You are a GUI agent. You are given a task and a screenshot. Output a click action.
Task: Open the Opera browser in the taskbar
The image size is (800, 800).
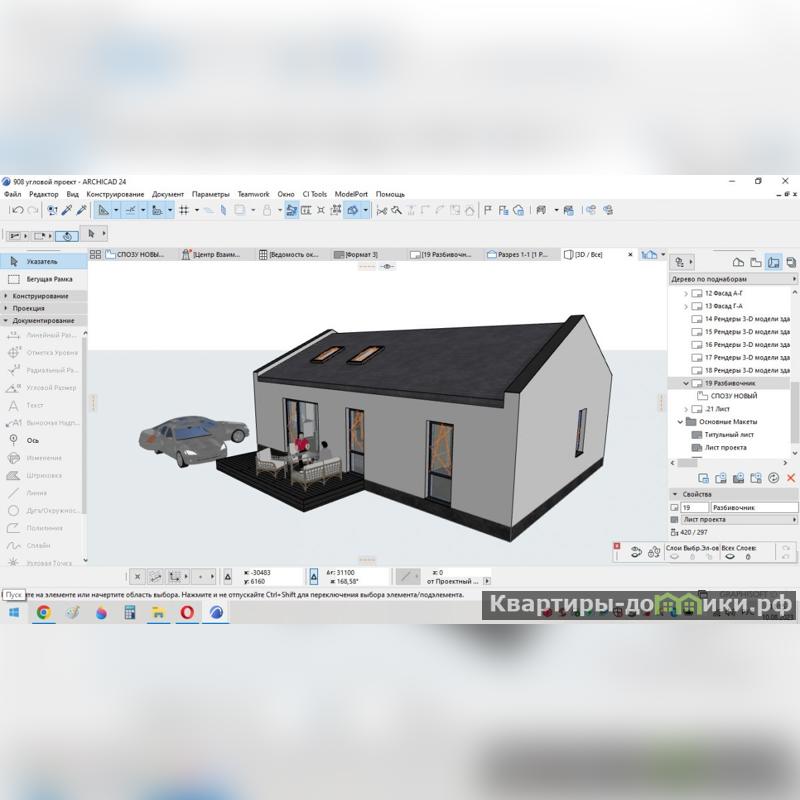(x=187, y=612)
